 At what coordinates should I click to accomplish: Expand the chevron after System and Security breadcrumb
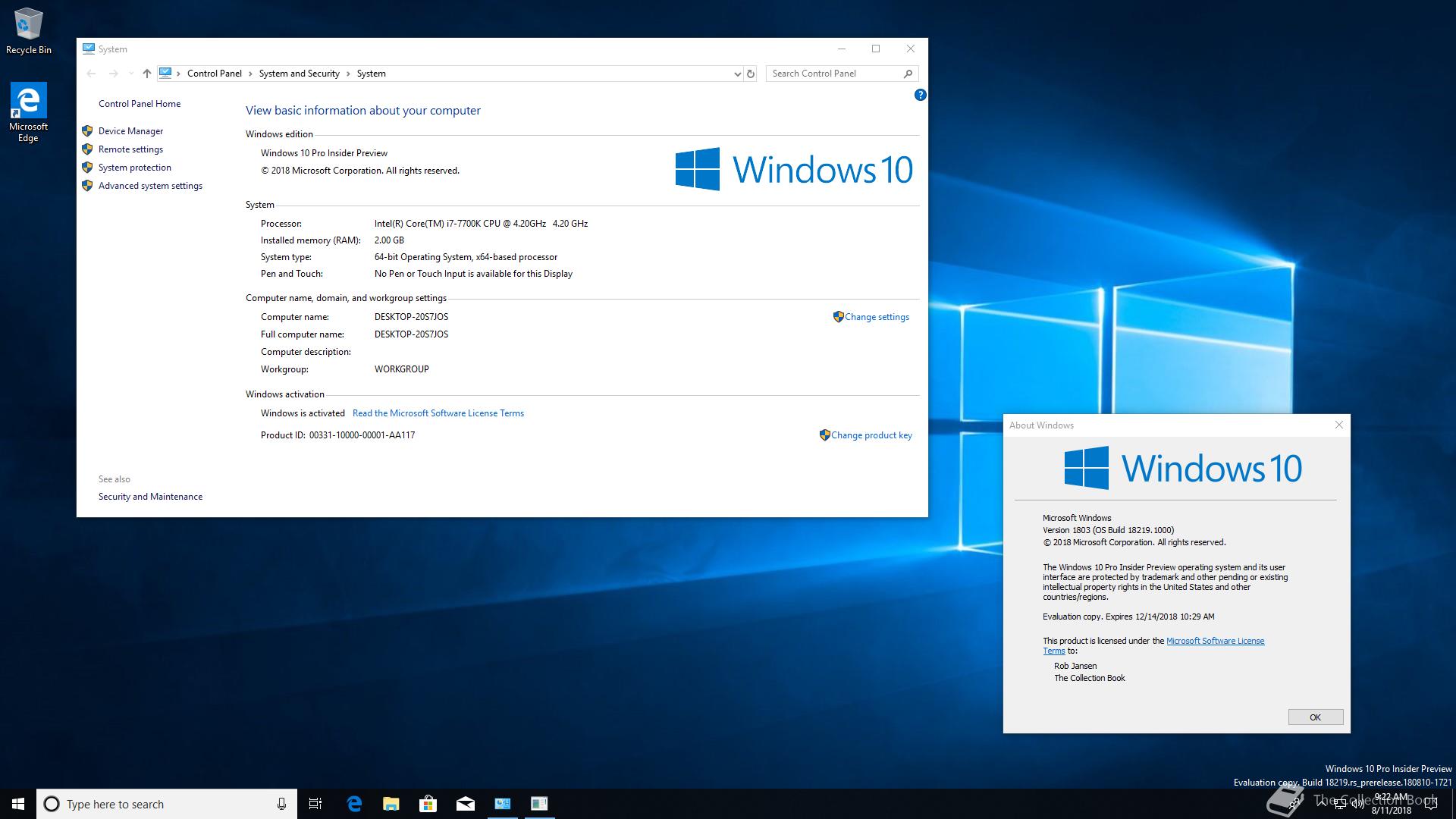point(349,74)
